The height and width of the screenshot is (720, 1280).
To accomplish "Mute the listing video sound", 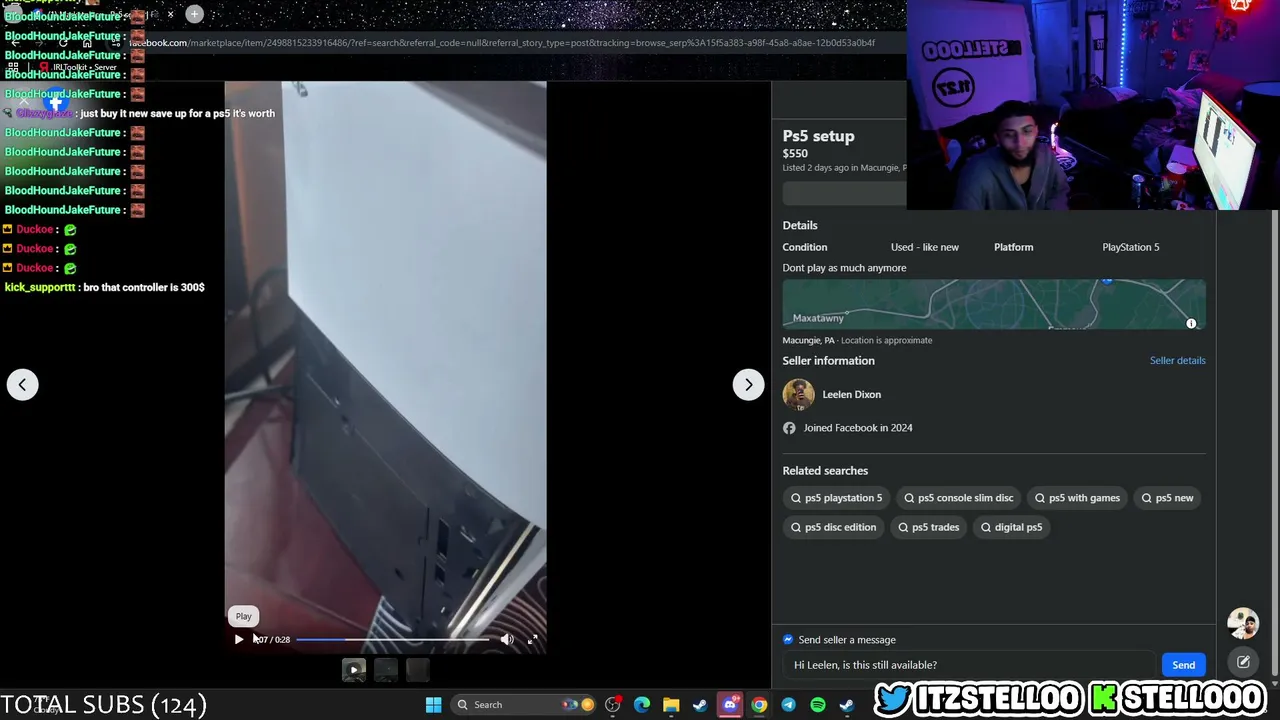I will [x=507, y=639].
